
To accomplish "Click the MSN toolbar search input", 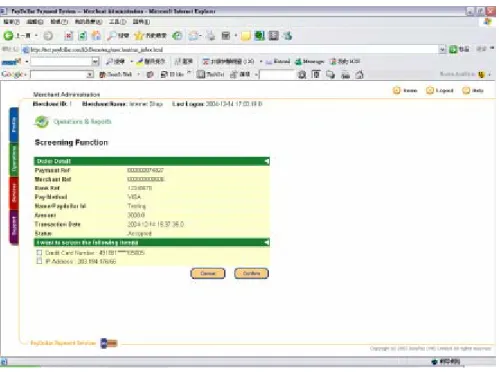I will (61, 61).
